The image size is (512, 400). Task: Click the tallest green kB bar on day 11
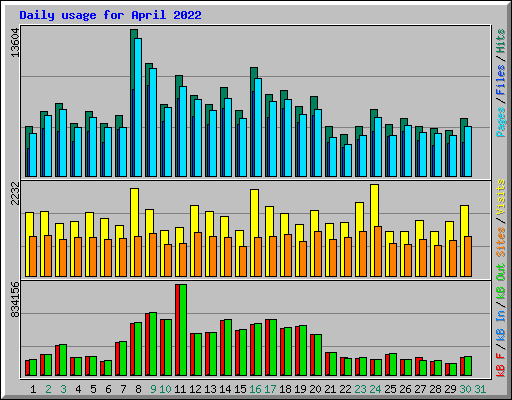tap(183, 330)
